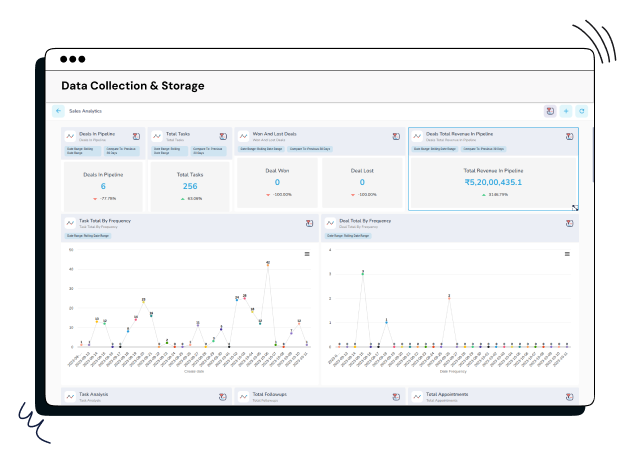Open Task Total By Frequency action icon
The width and height of the screenshot is (629, 463).
309,223
